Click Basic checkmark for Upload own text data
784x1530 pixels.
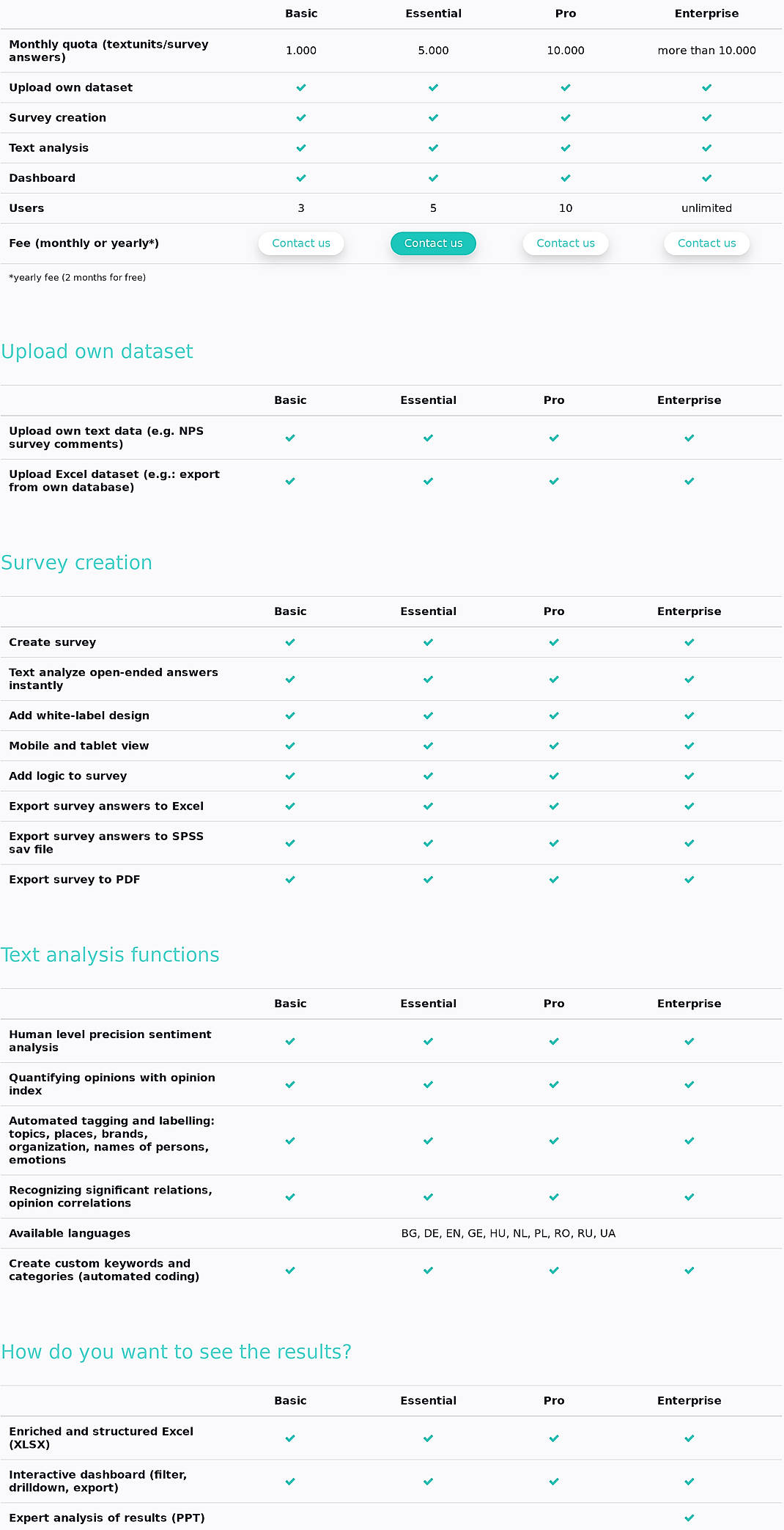[290, 438]
